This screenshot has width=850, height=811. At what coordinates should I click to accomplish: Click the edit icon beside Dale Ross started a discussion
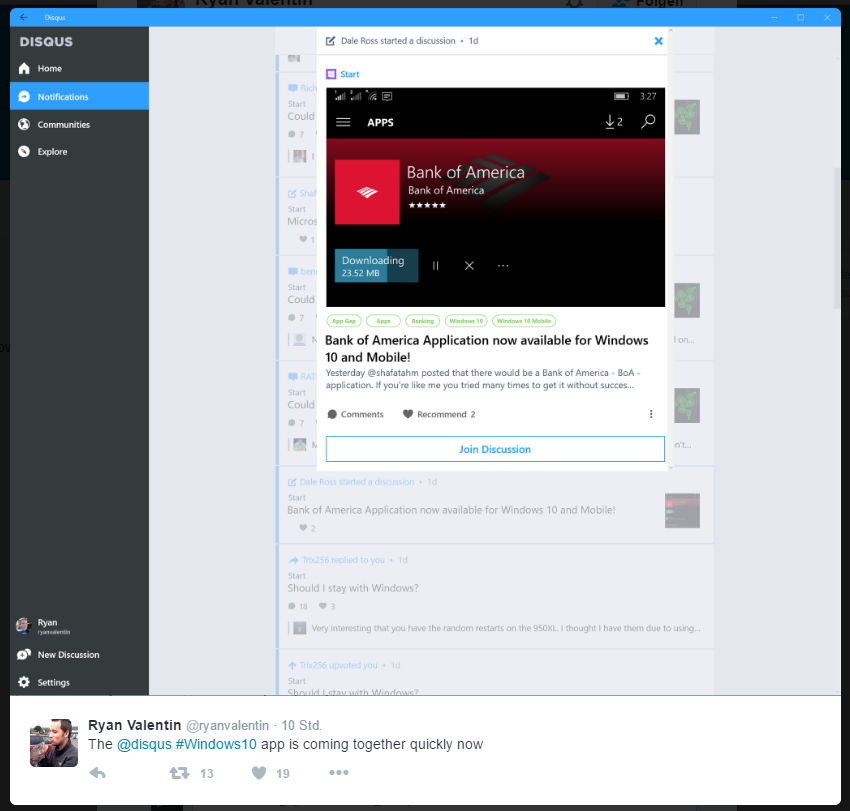pos(330,41)
